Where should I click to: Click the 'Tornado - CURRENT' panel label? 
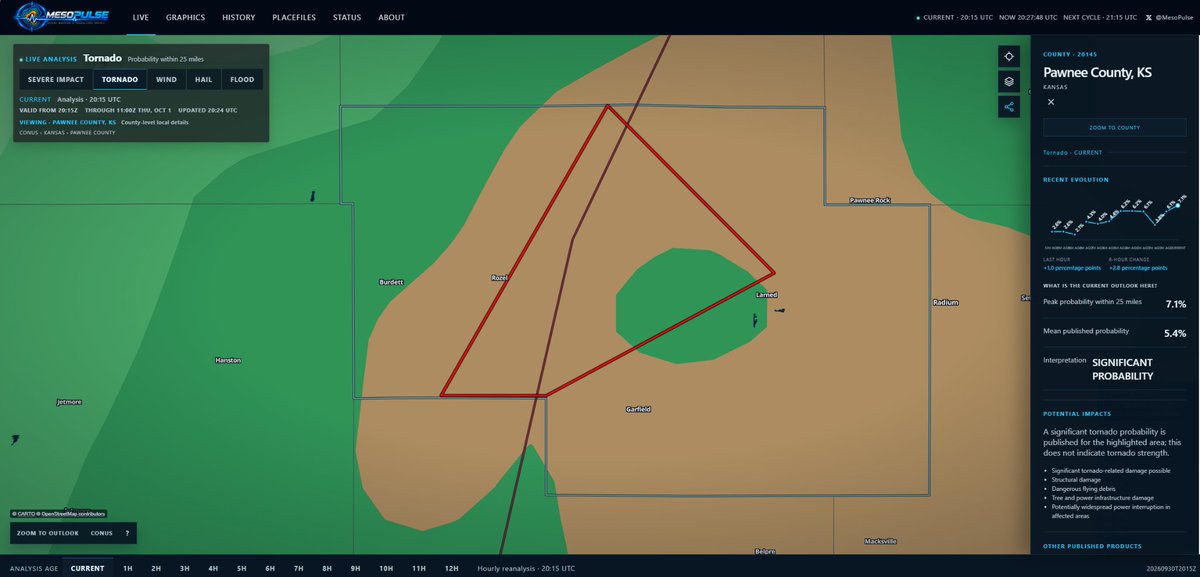tap(1073, 153)
